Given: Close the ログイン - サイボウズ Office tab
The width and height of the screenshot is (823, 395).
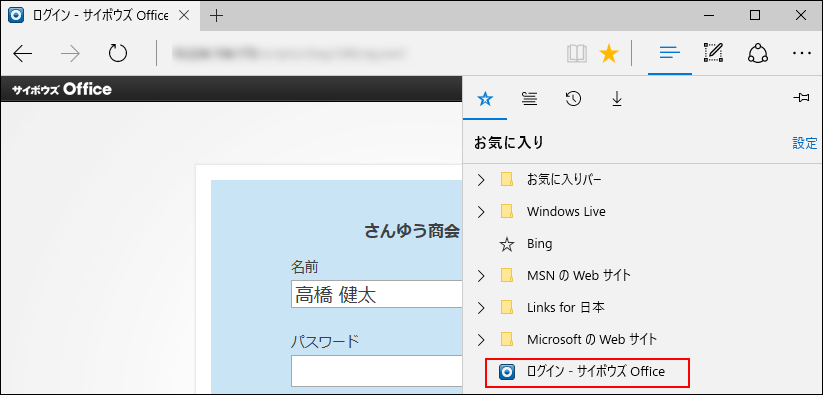Looking at the screenshot, I should [x=184, y=16].
